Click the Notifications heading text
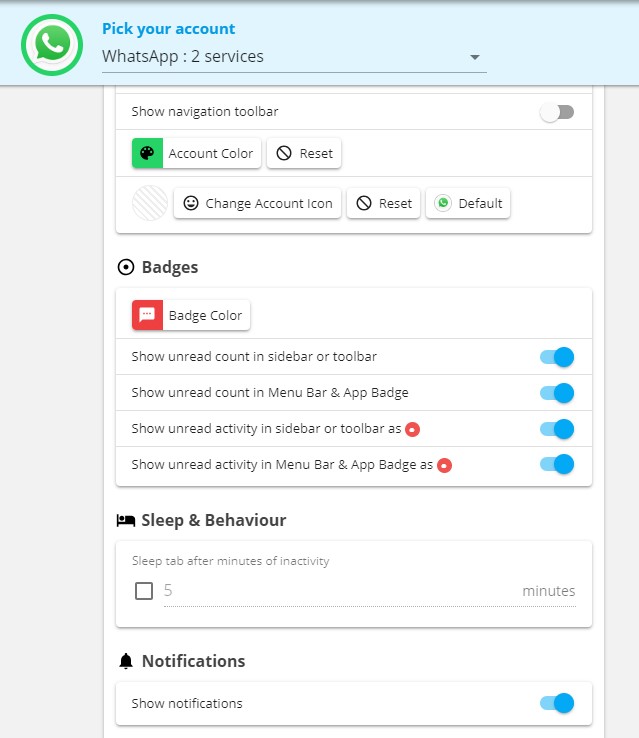Image resolution: width=639 pixels, height=738 pixels. tap(193, 661)
